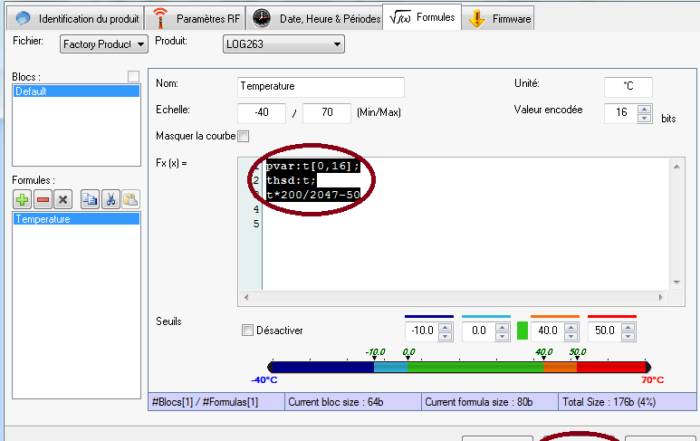Image resolution: width=700 pixels, height=441 pixels.
Task: Select the Formules tab
Action: click(x=422, y=17)
